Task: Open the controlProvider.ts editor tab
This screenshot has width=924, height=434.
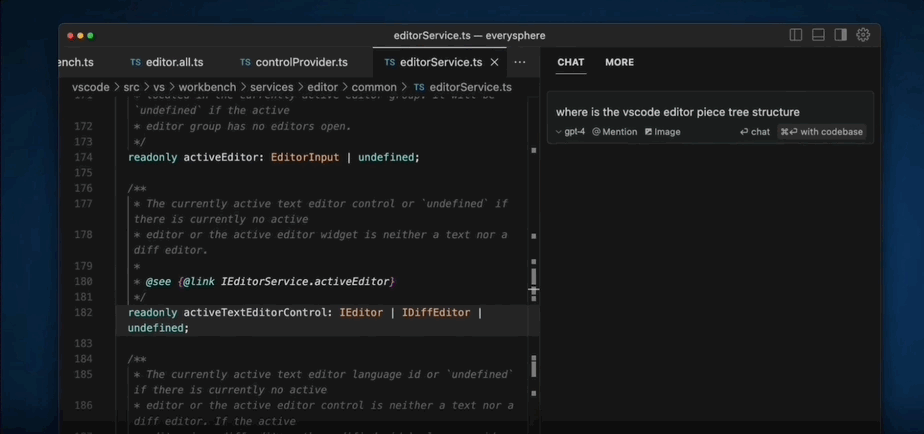Action: pyautogui.click(x=293, y=63)
